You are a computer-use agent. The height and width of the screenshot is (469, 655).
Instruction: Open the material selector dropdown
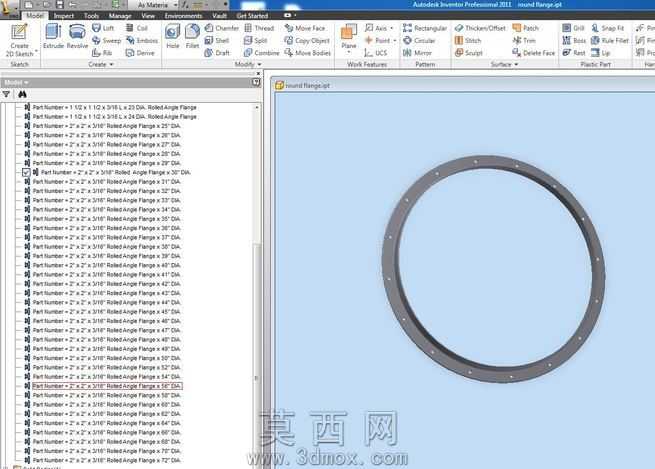coord(175,5)
